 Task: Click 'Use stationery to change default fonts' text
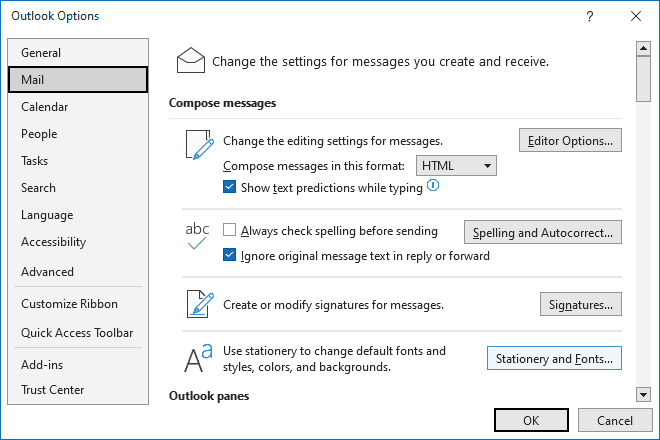334,359
